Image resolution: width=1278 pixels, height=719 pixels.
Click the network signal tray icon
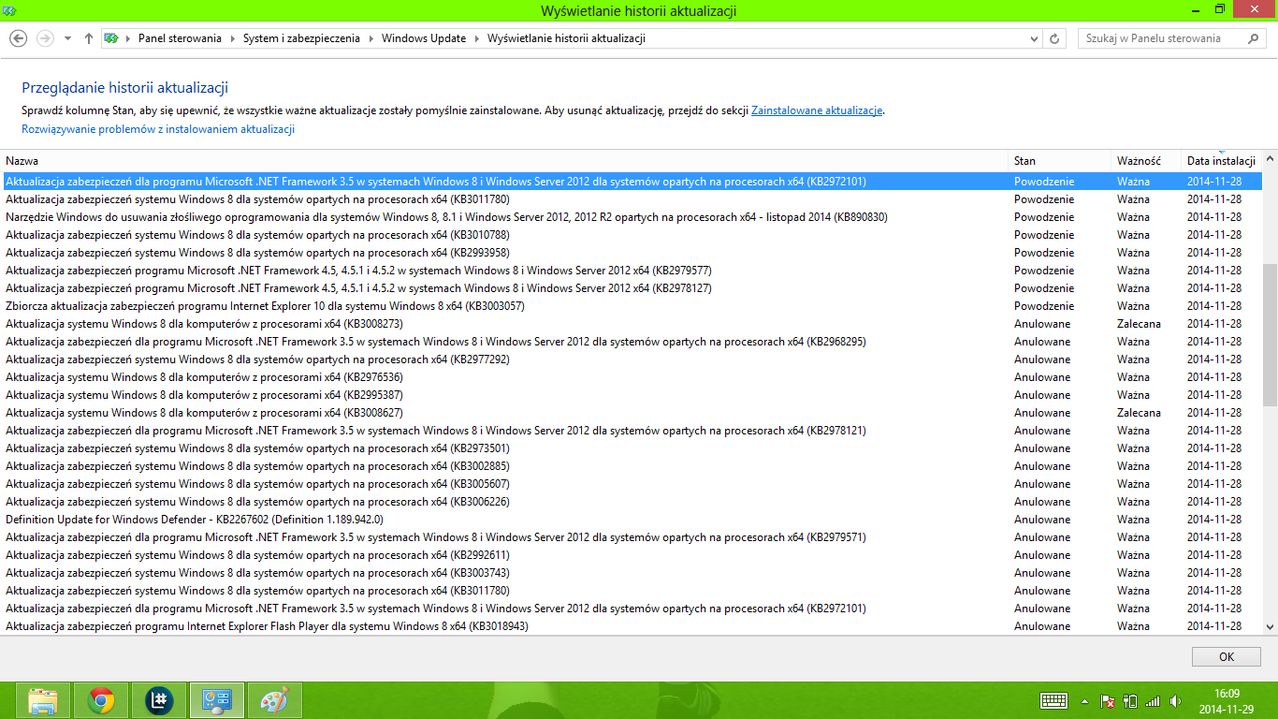point(1153,701)
